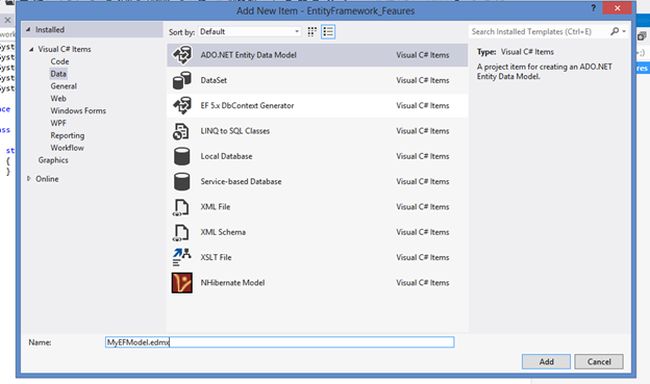Select XML Schema template name
Image resolution: width=650 pixels, height=384 pixels.
coord(223,232)
